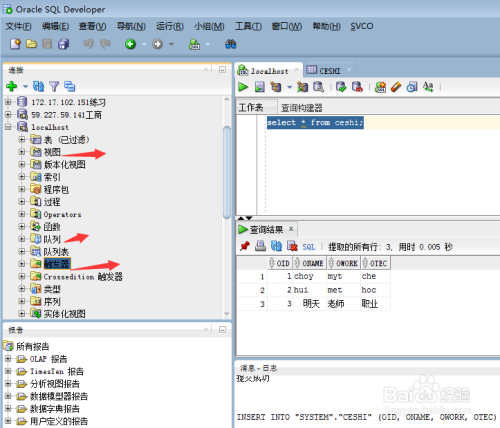Open dropdown arrow next to New Connection plus
500x428 pixels.
point(25,87)
